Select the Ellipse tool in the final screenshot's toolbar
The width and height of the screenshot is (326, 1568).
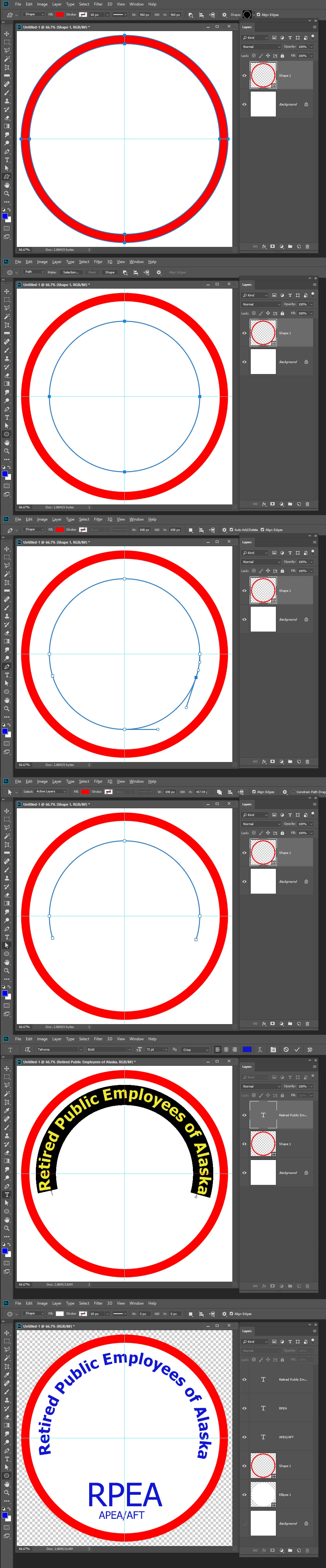click(x=7, y=1475)
